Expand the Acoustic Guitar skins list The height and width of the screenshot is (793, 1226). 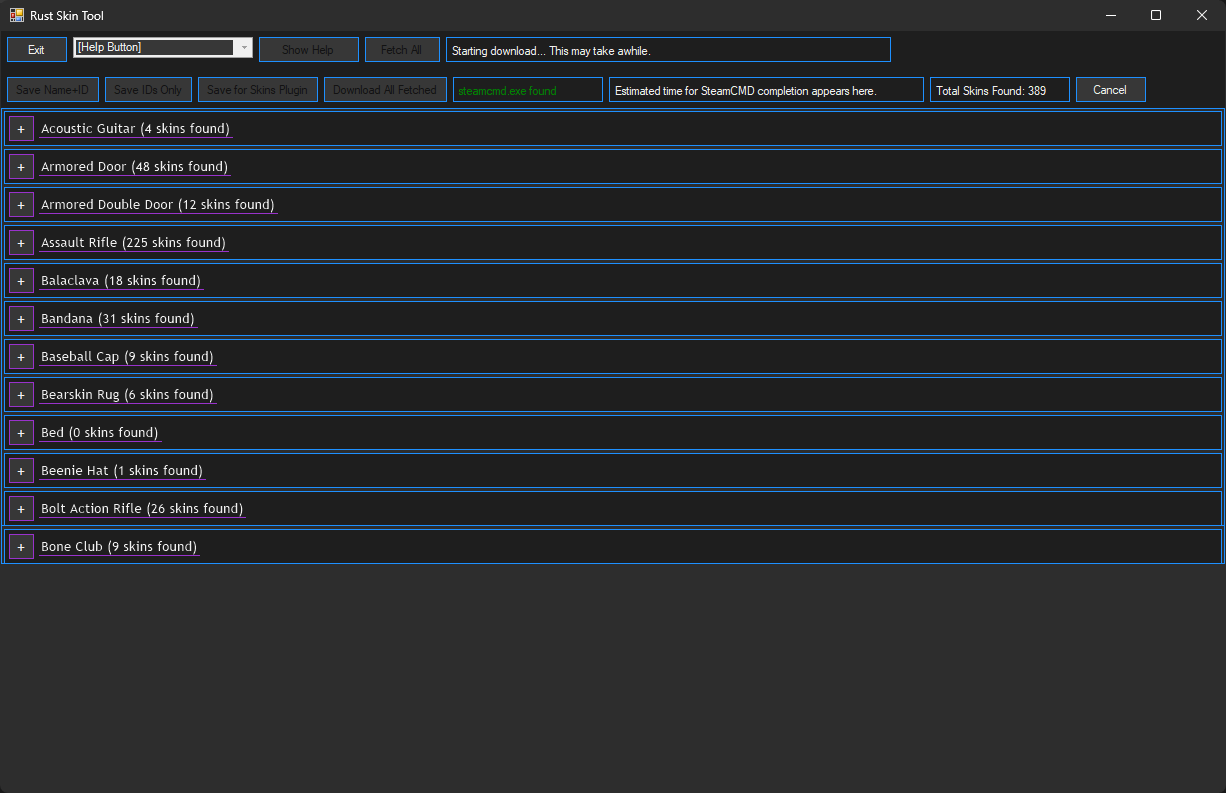pos(21,129)
